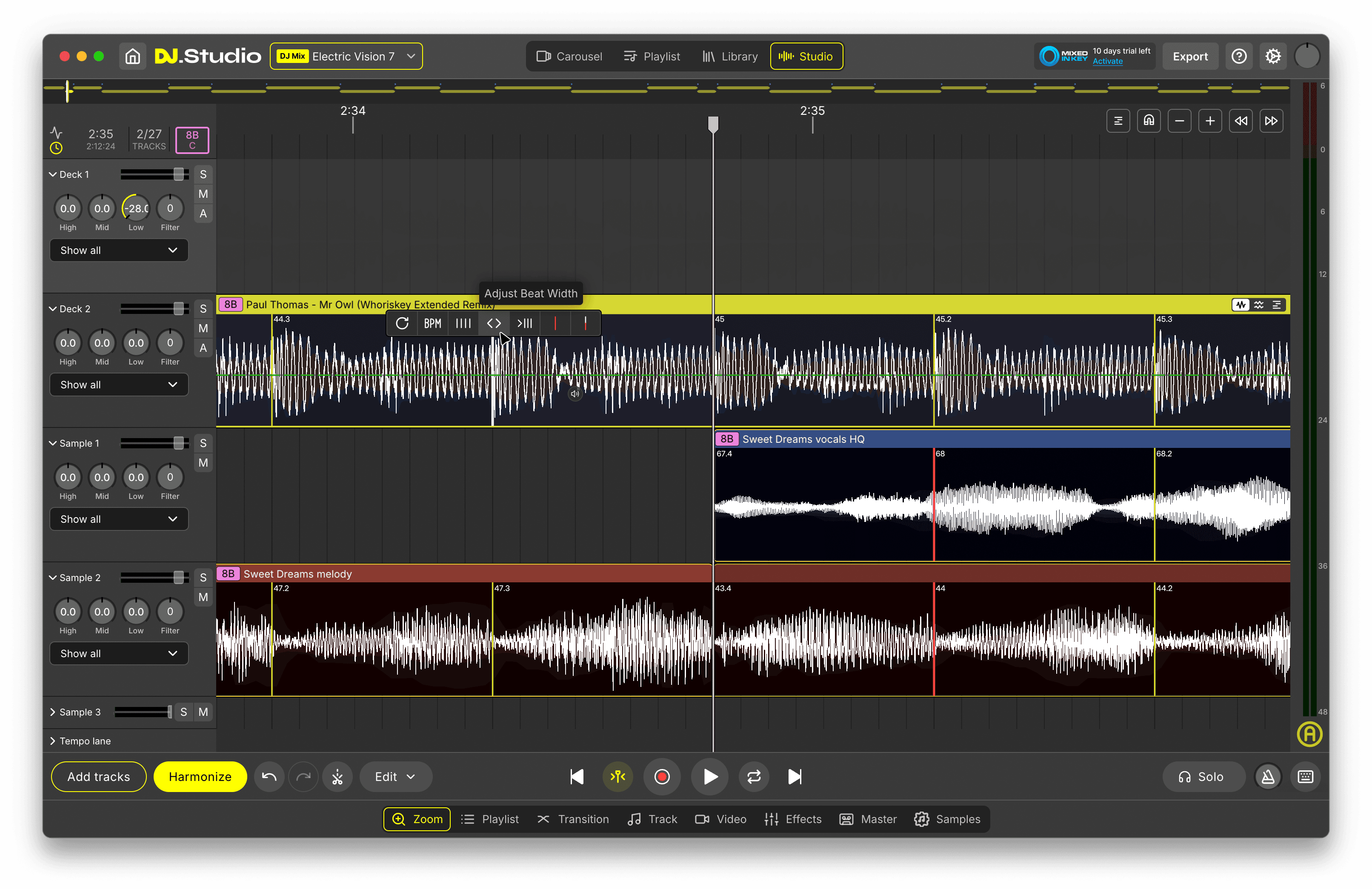Click the Export button
This screenshot has height=889, width=1372.
tap(1190, 57)
